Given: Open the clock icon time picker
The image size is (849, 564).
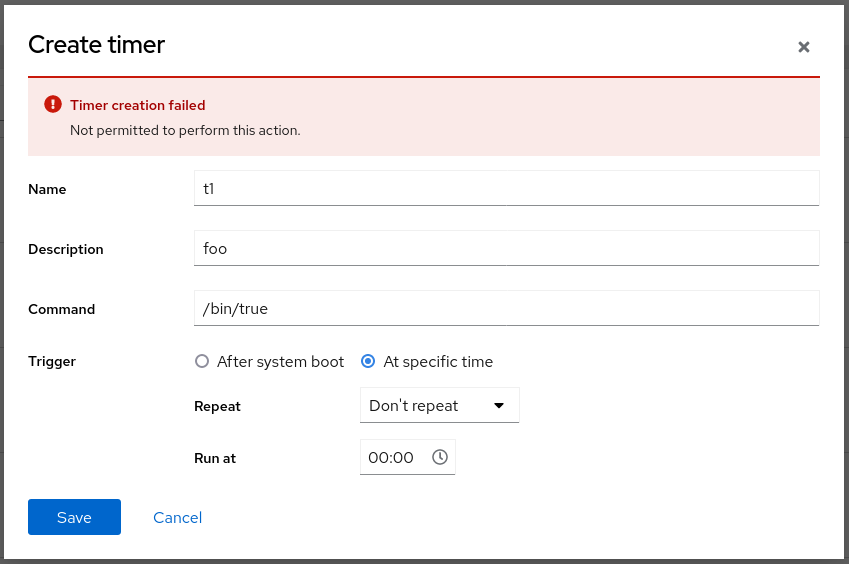Looking at the screenshot, I should point(440,457).
